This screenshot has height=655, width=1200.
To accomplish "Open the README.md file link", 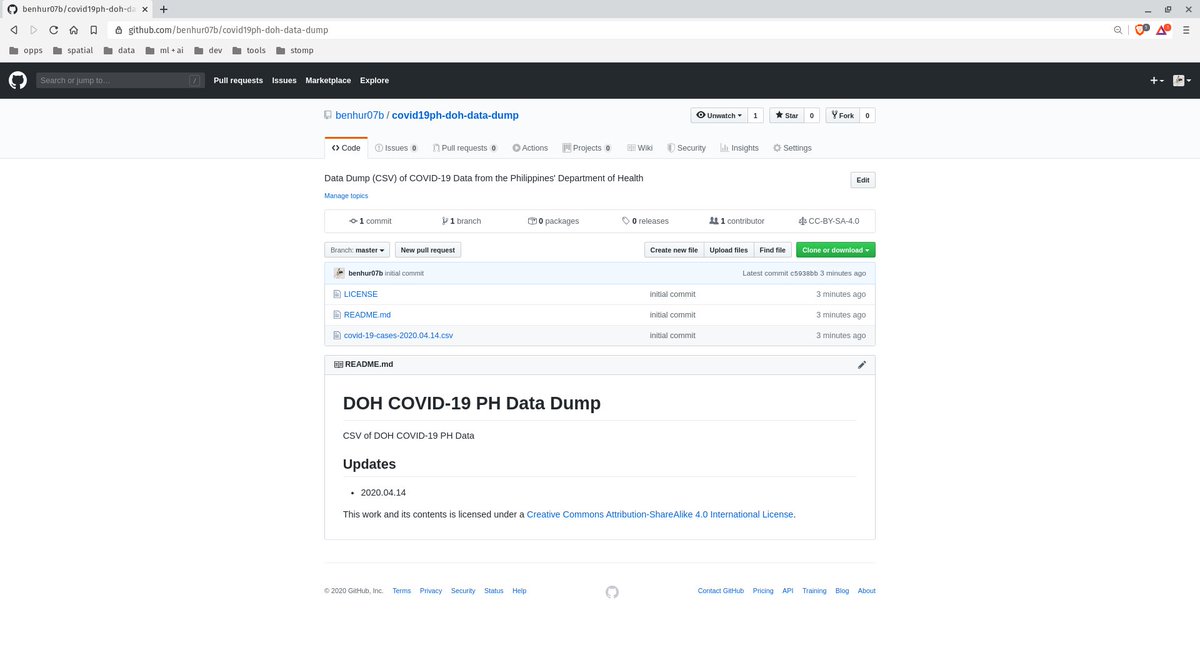I will click(367, 315).
